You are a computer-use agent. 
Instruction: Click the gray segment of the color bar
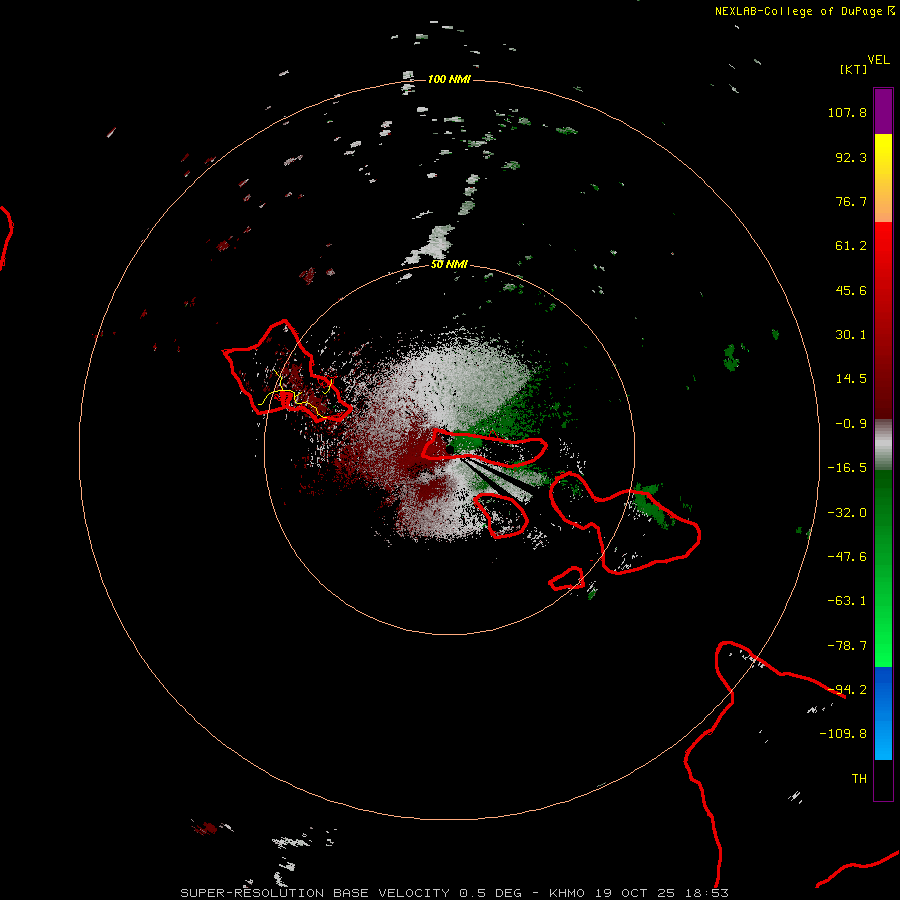(883, 444)
